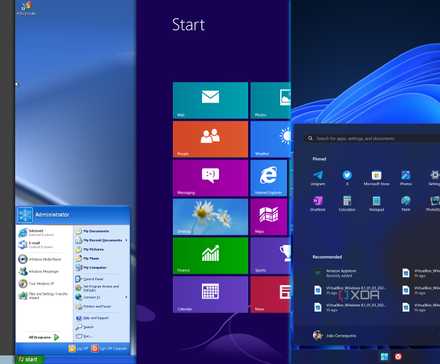Expand All Programs in XP start menu
The width and height of the screenshot is (440, 364).
point(44,337)
